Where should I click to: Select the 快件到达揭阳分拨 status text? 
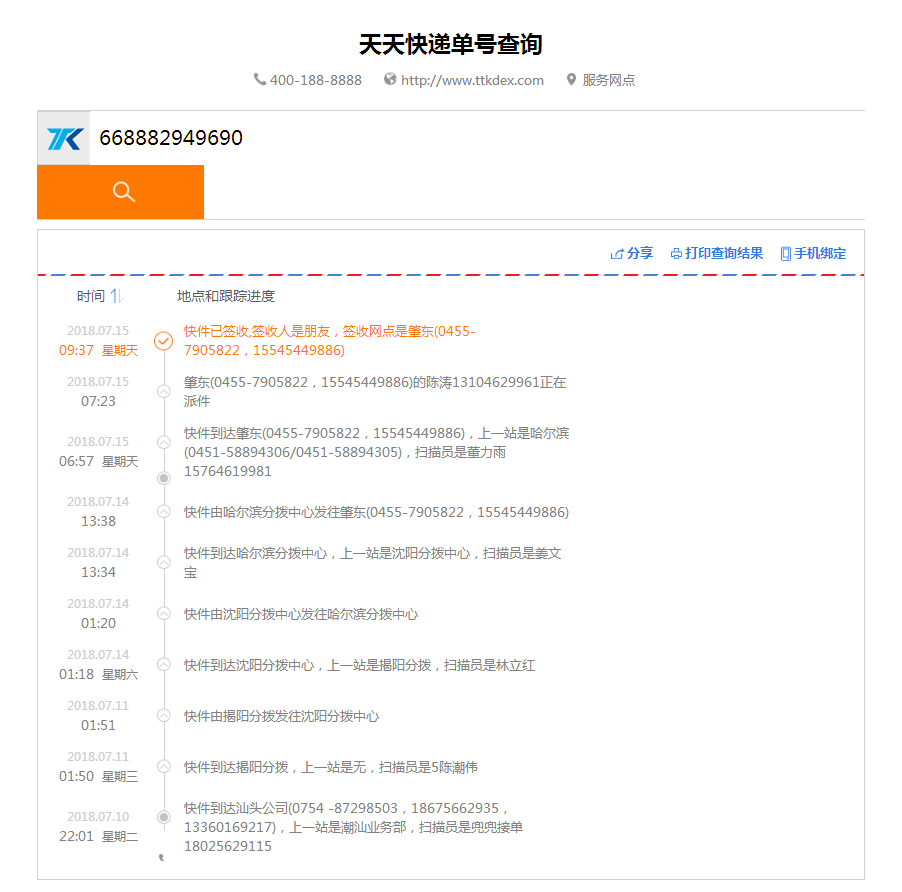331,767
